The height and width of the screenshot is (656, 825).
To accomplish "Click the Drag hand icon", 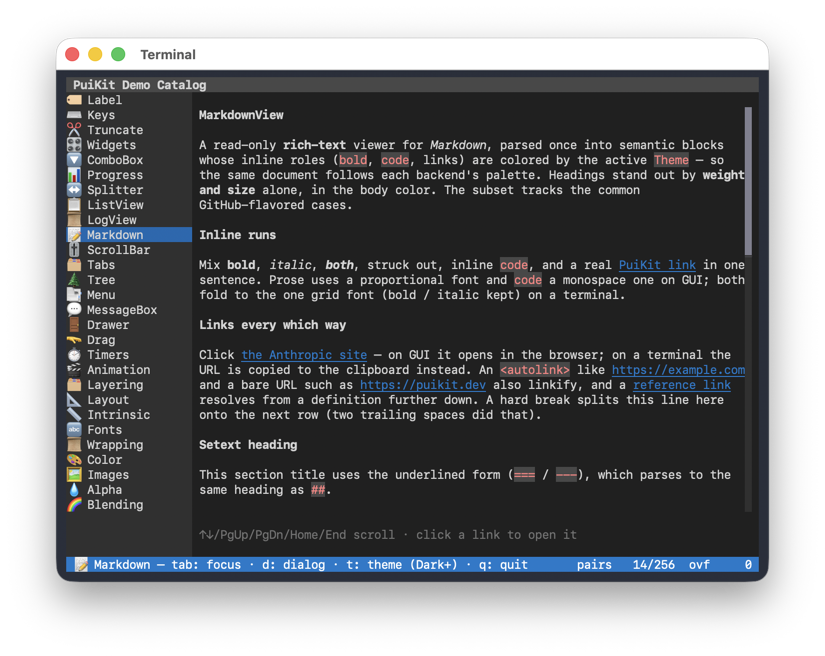I will click(x=74, y=340).
